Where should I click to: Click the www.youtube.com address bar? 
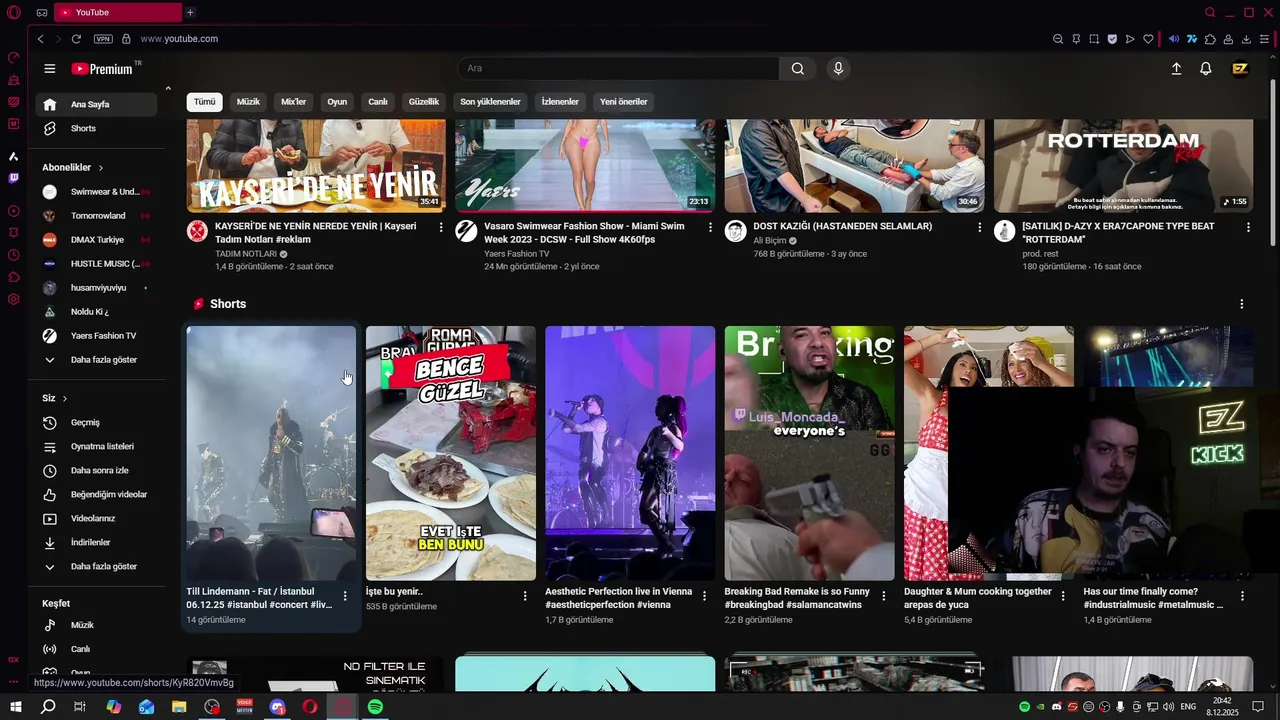tap(179, 39)
